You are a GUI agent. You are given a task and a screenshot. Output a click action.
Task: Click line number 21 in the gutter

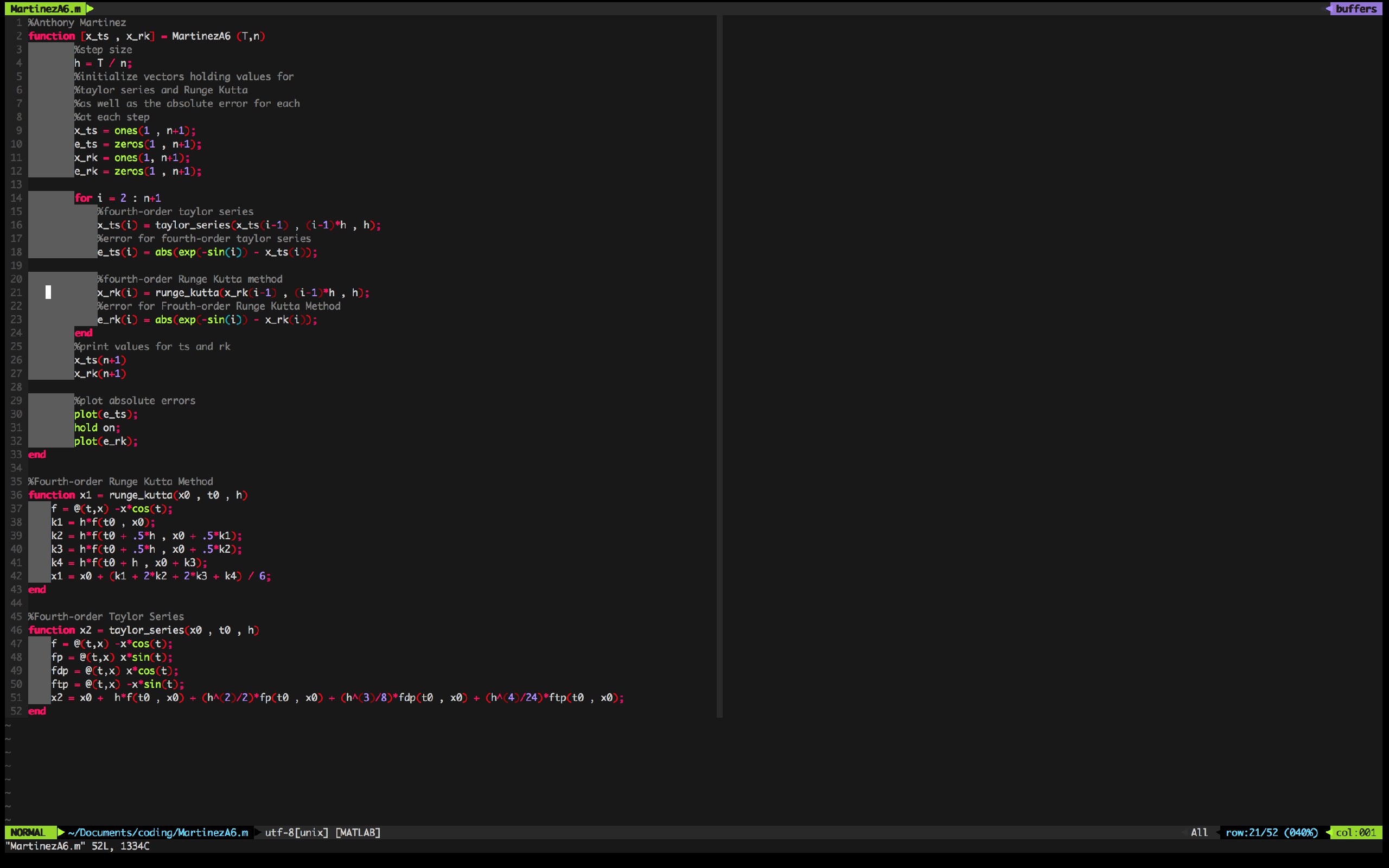click(x=16, y=293)
